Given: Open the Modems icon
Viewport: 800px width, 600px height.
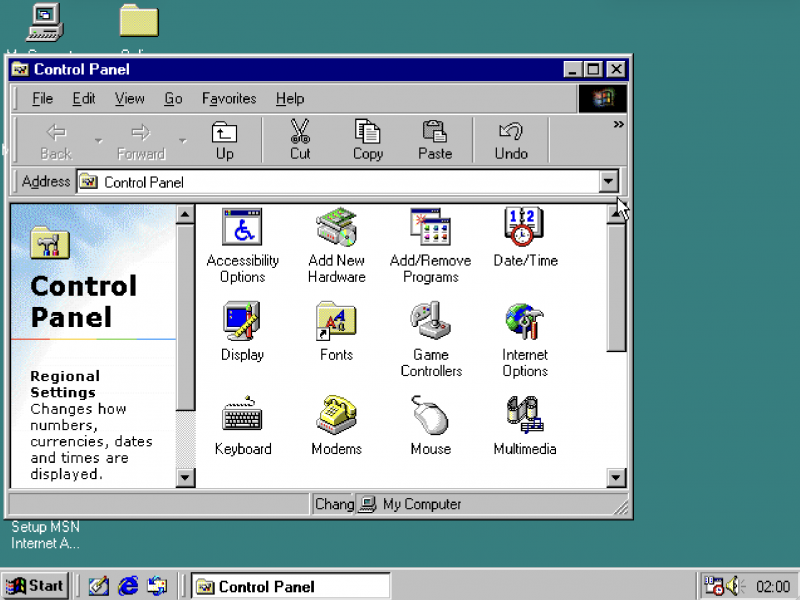Looking at the screenshot, I should pos(336,416).
